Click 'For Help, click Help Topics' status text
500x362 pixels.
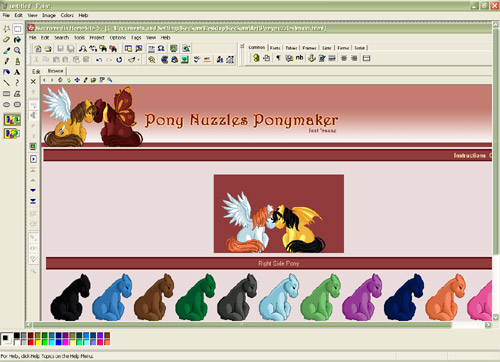pyautogui.click(x=47, y=356)
